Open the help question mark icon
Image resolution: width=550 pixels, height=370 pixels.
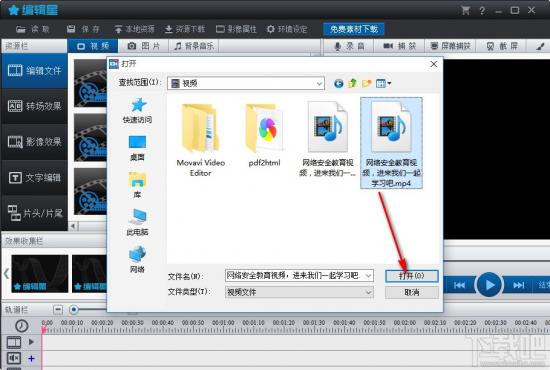pyautogui.click(x=482, y=11)
